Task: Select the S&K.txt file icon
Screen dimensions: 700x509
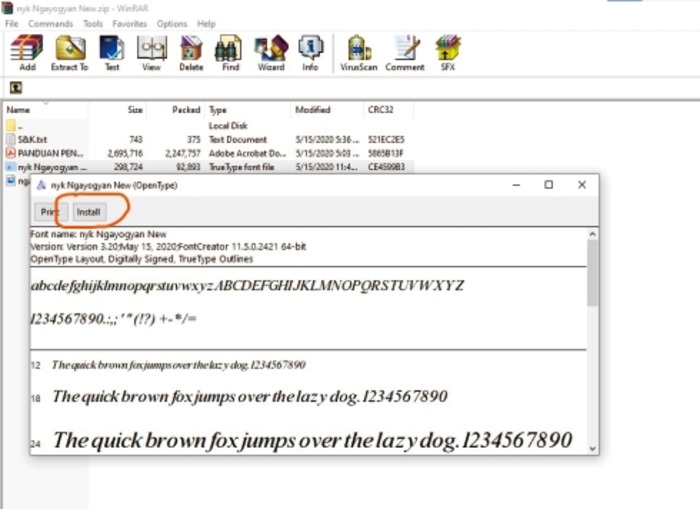Action: tap(11, 139)
